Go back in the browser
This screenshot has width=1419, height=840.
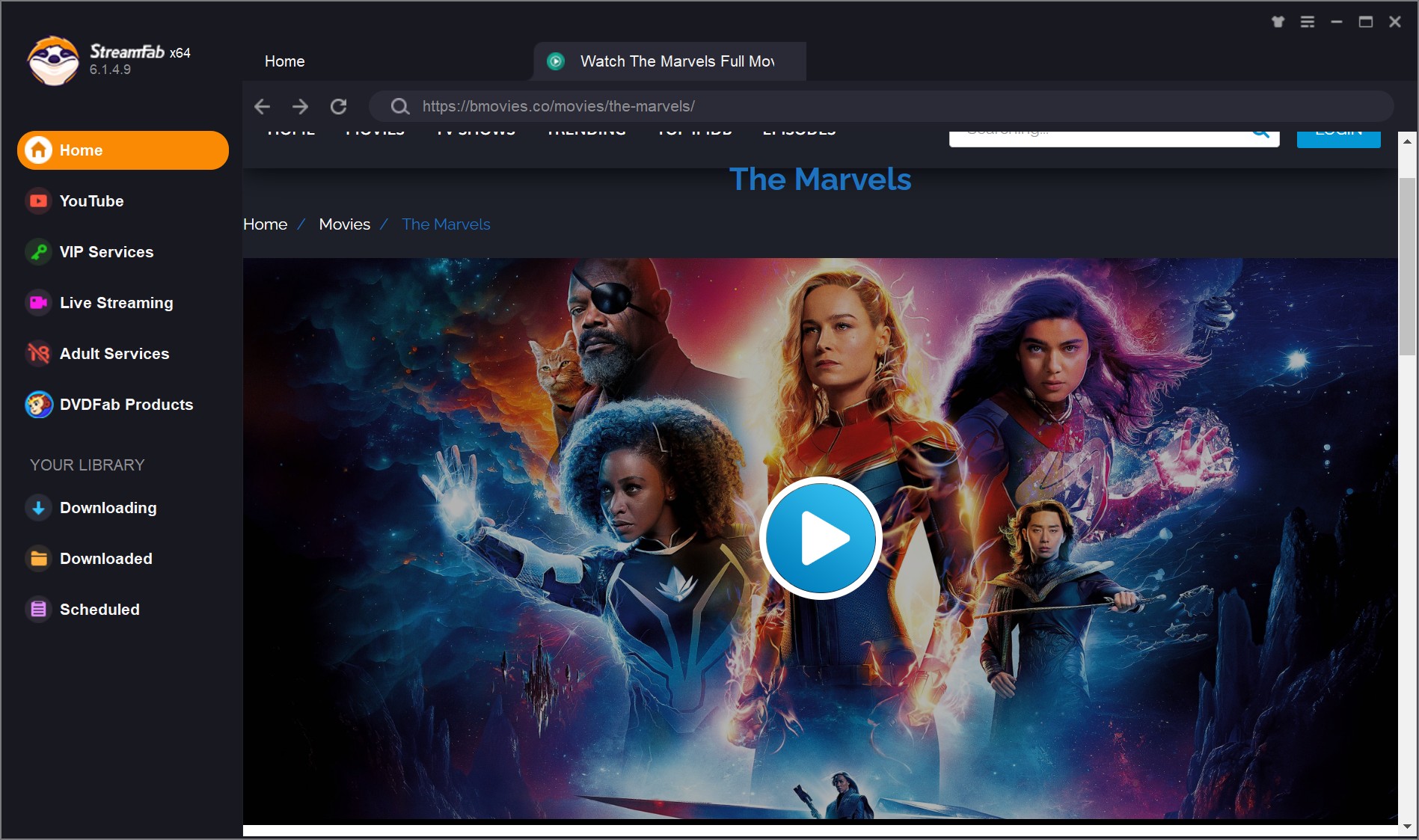pyautogui.click(x=262, y=106)
